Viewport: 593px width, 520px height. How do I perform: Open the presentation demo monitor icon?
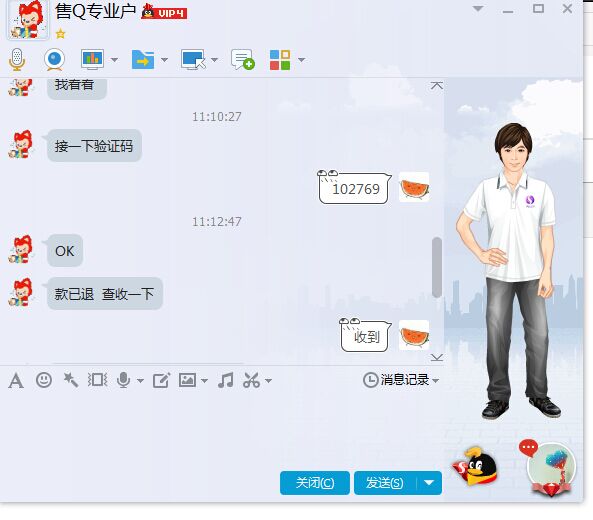[x=93, y=59]
